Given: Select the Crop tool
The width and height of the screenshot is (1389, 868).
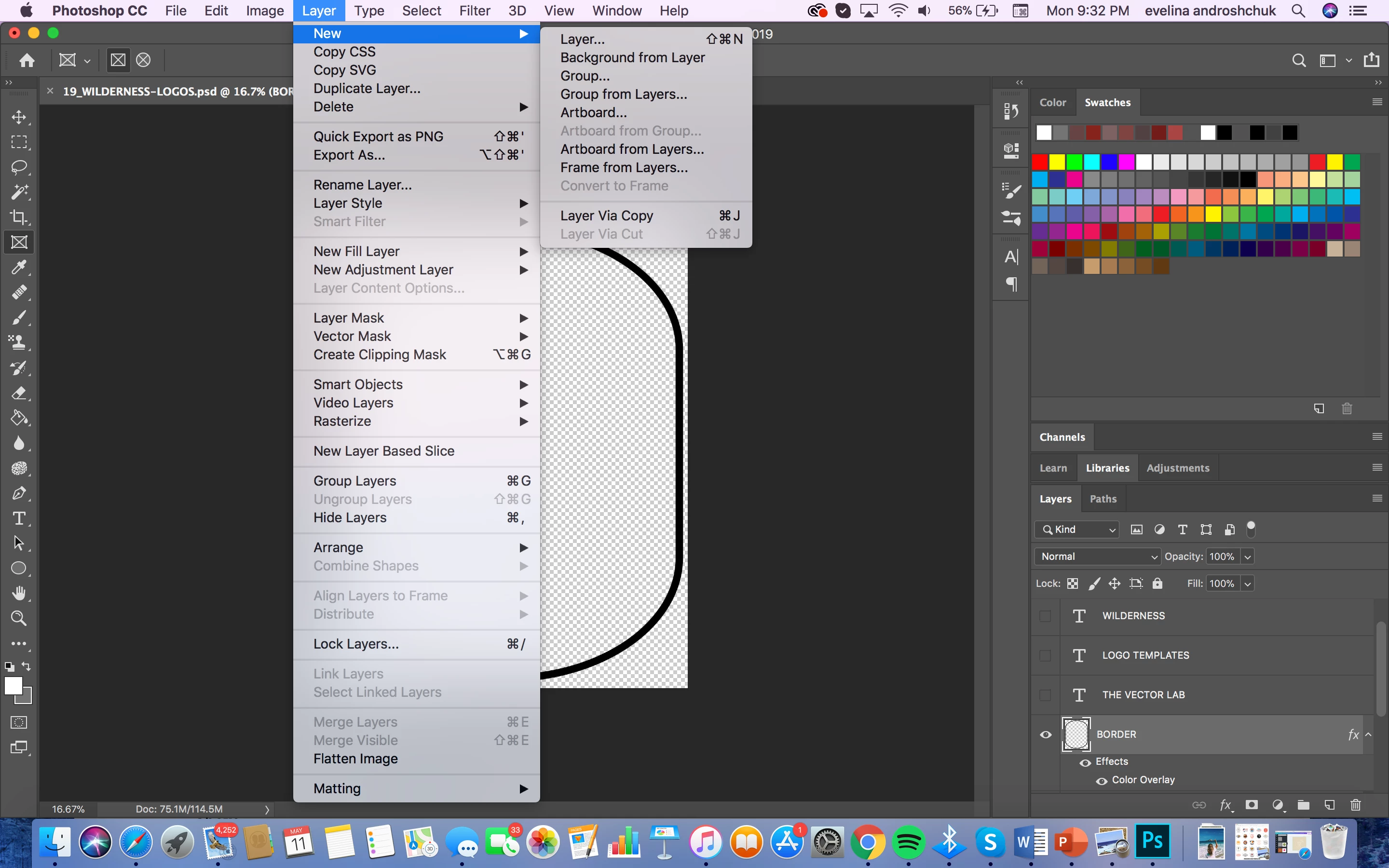Looking at the screenshot, I should 19,217.
